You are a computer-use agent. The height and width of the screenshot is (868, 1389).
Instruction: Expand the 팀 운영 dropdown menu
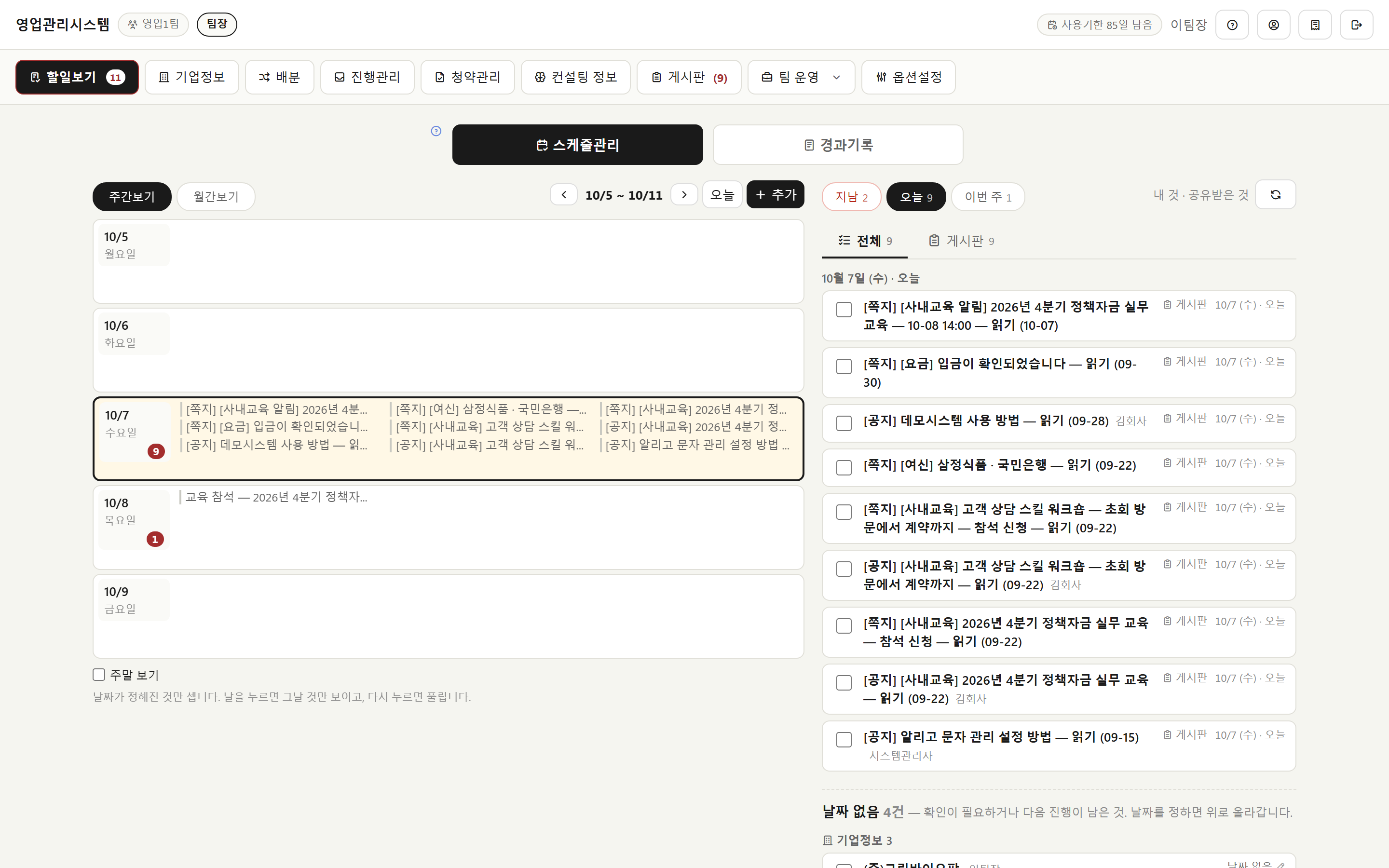(x=801, y=77)
